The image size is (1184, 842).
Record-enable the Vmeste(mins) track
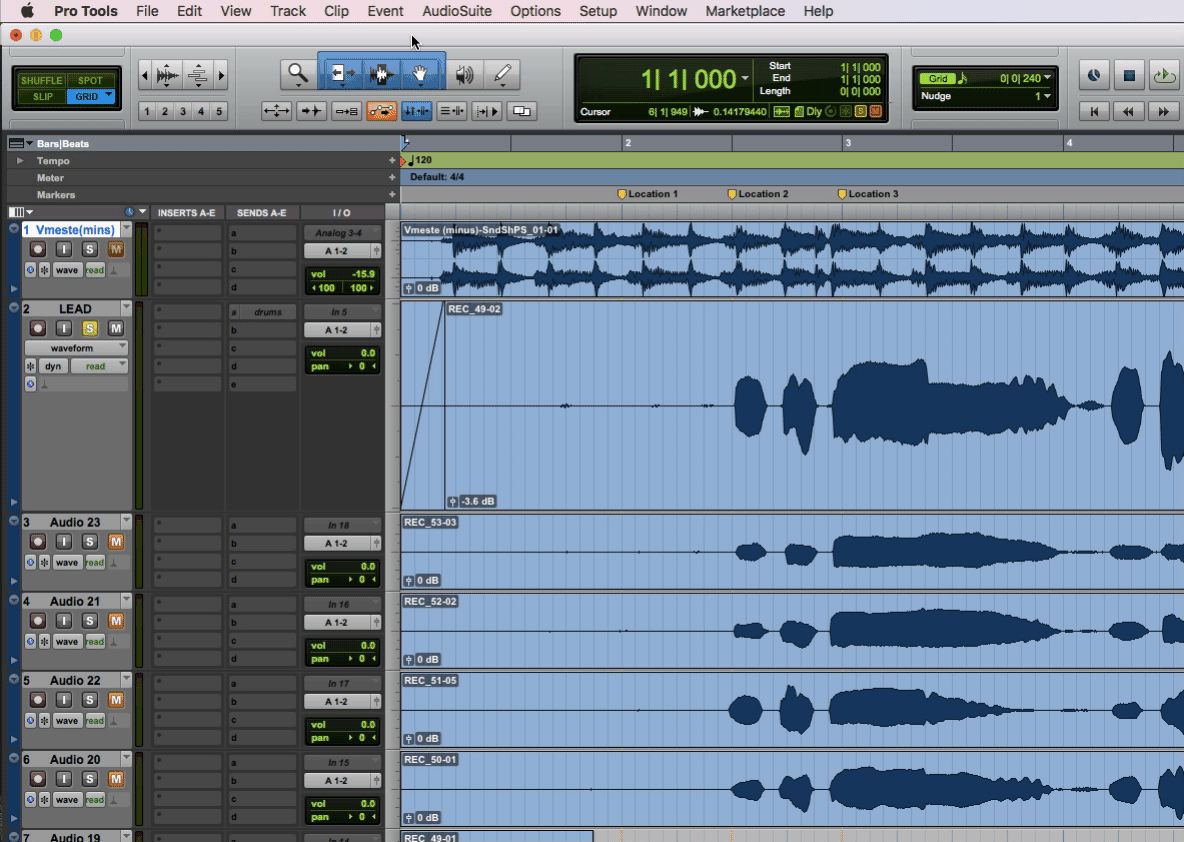click(x=38, y=248)
